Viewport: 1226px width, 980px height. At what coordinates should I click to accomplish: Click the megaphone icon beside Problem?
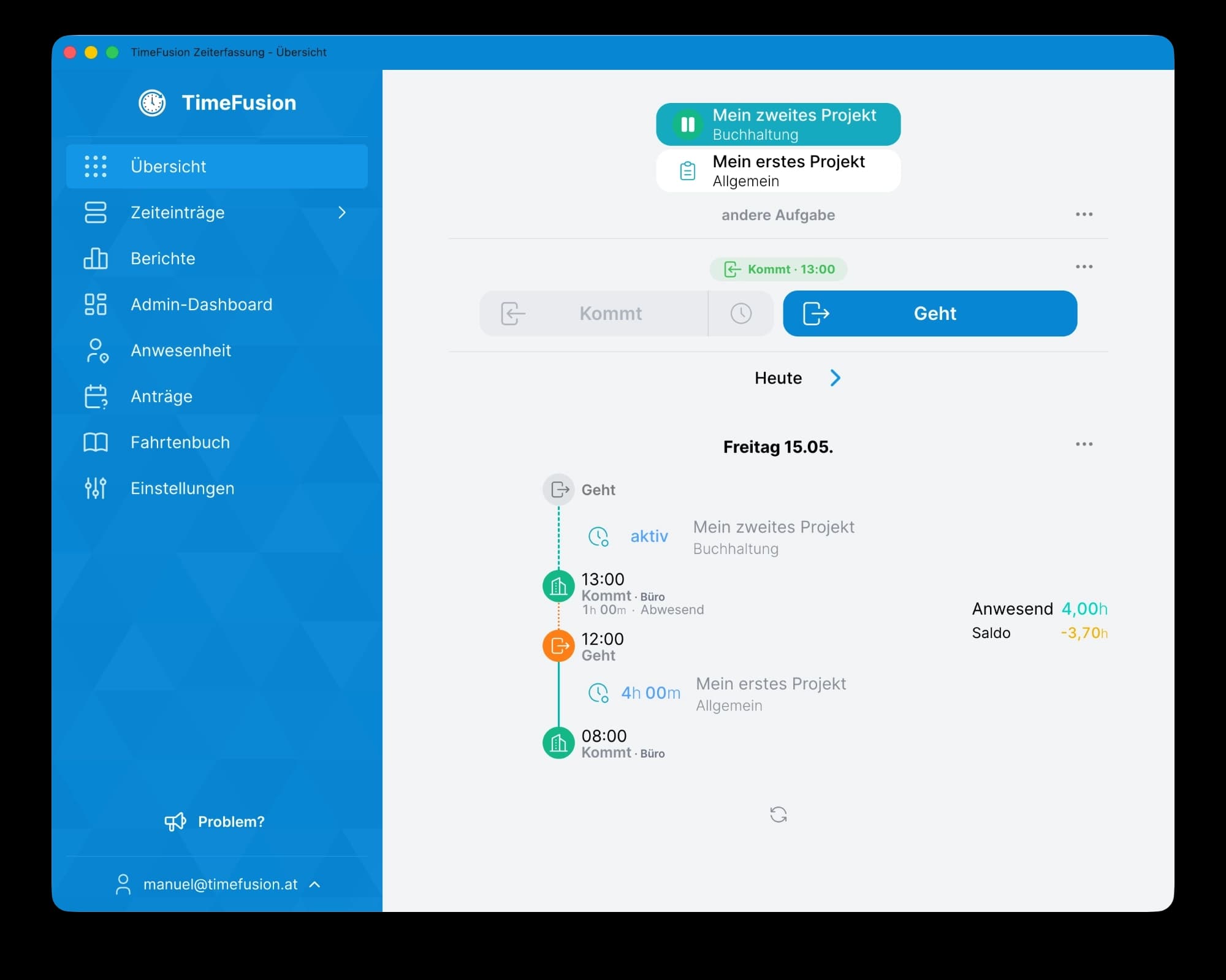pos(175,822)
